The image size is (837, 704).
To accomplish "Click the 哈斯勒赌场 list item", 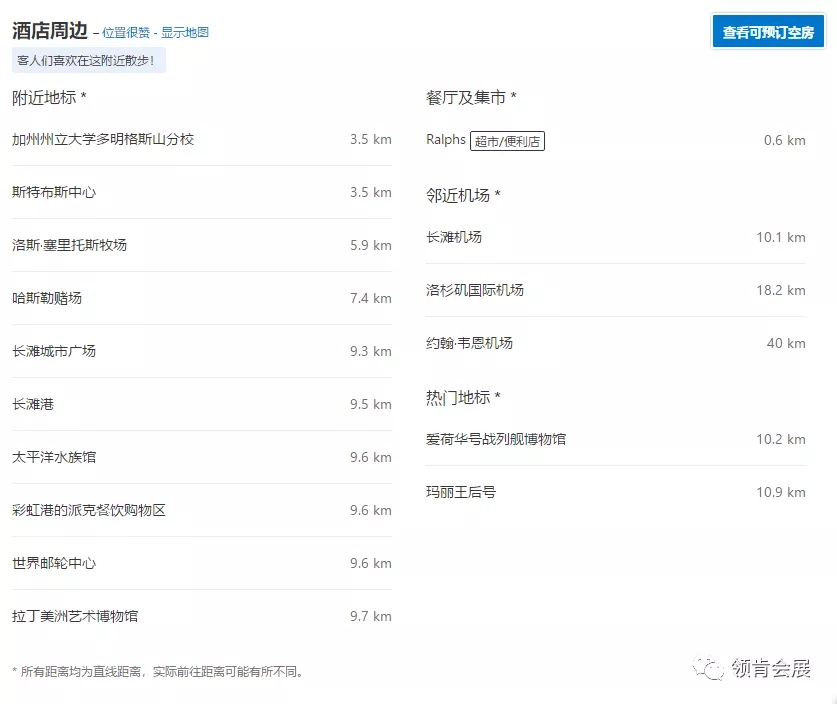I will (x=47, y=298).
